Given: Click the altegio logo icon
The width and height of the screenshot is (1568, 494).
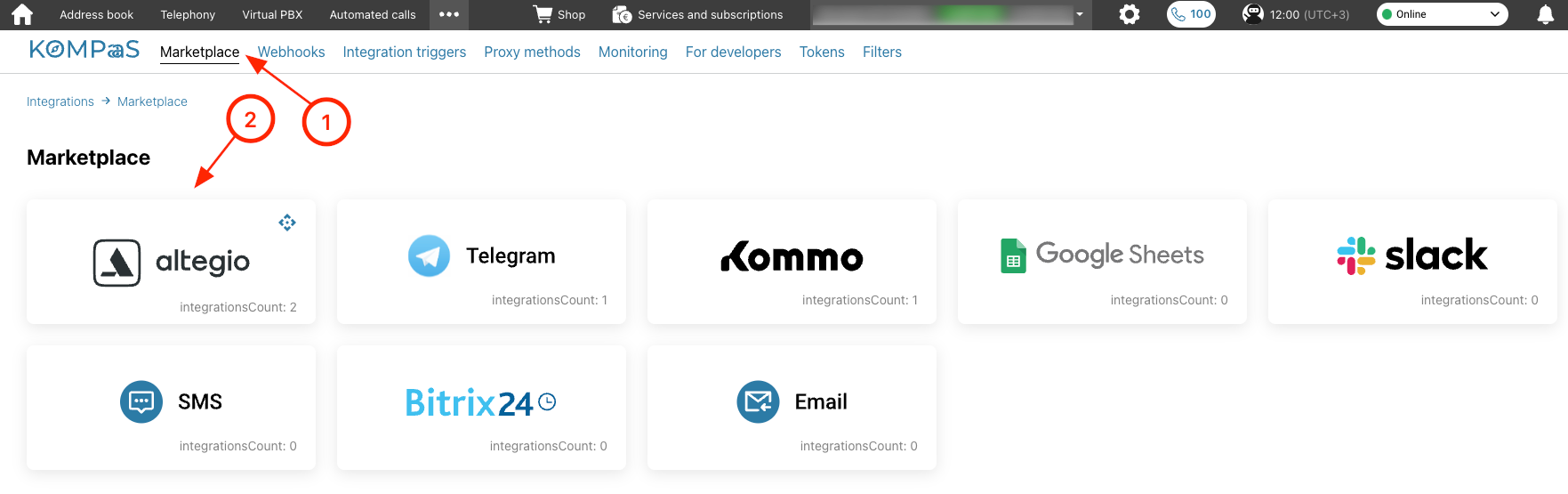Looking at the screenshot, I should coord(117,263).
